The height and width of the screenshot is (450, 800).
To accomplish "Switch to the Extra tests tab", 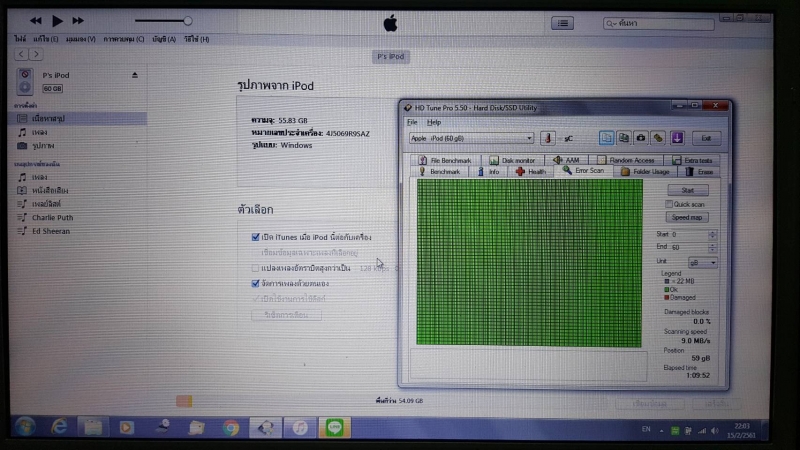I will point(692,160).
